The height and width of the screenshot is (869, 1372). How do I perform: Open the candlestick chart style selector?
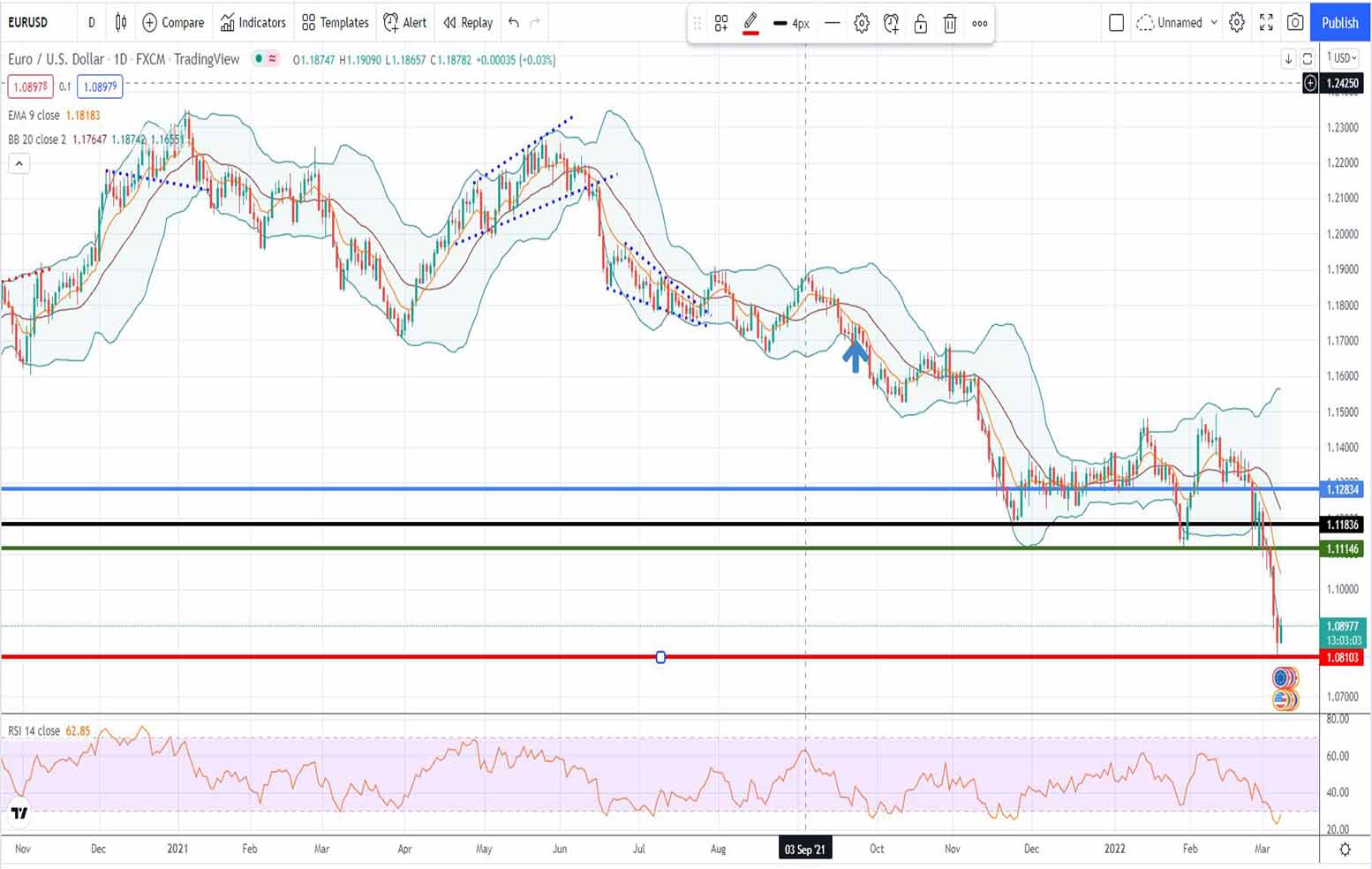click(121, 22)
